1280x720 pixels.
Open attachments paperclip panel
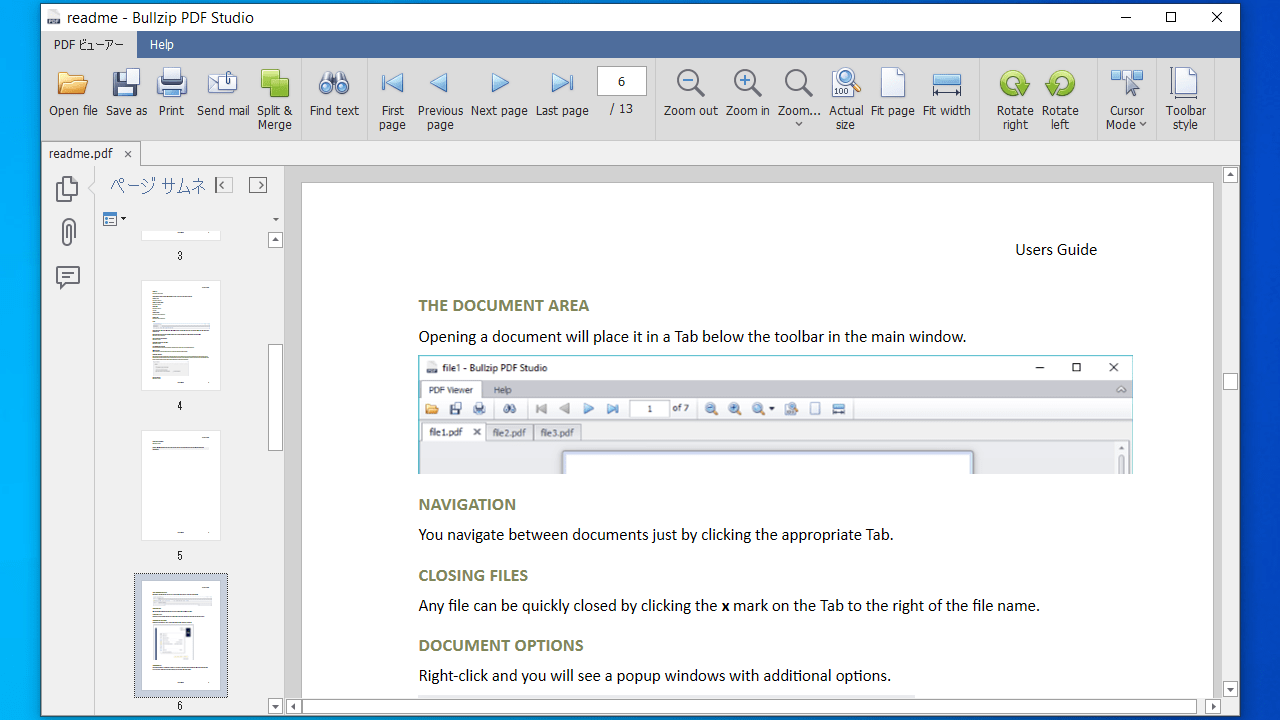[x=67, y=233]
